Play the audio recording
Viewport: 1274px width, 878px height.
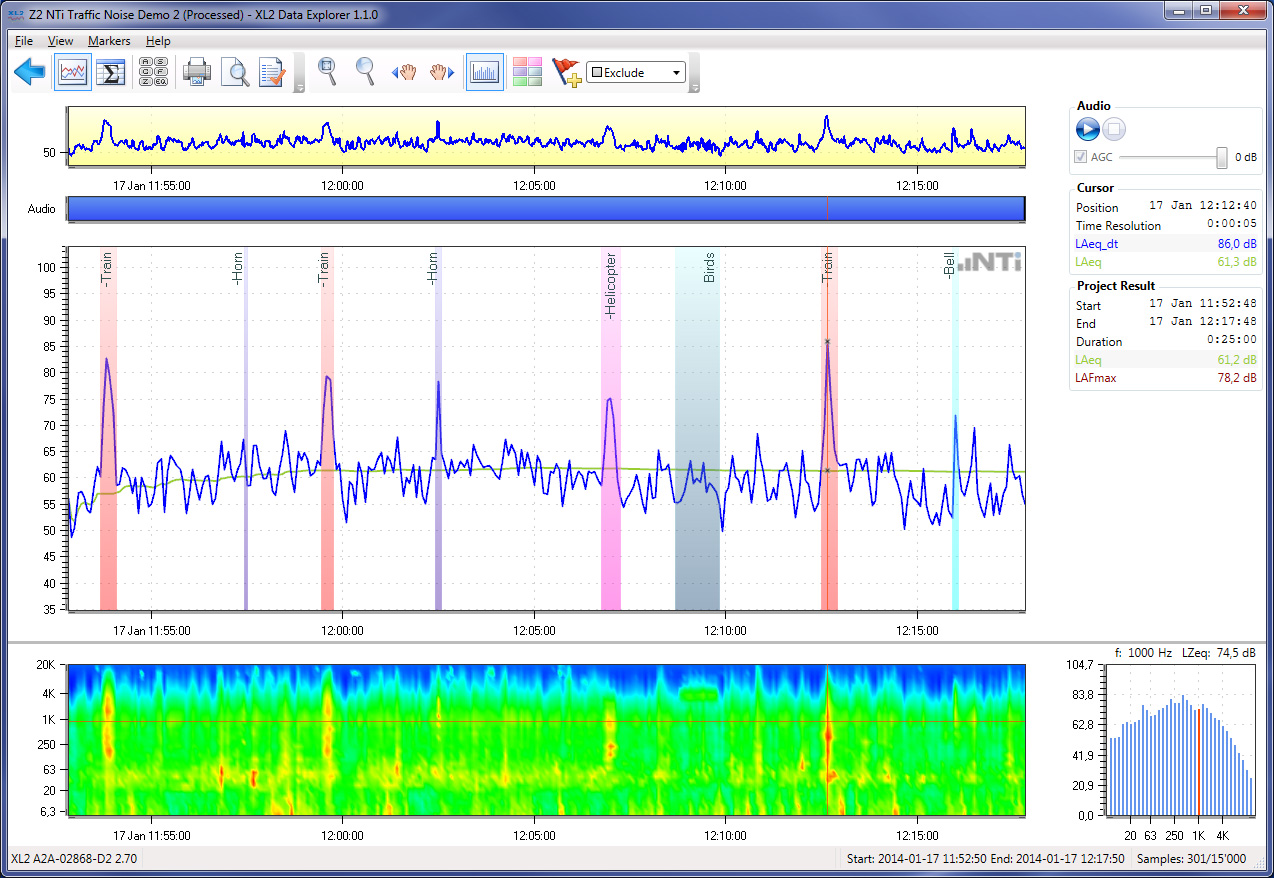point(1088,129)
